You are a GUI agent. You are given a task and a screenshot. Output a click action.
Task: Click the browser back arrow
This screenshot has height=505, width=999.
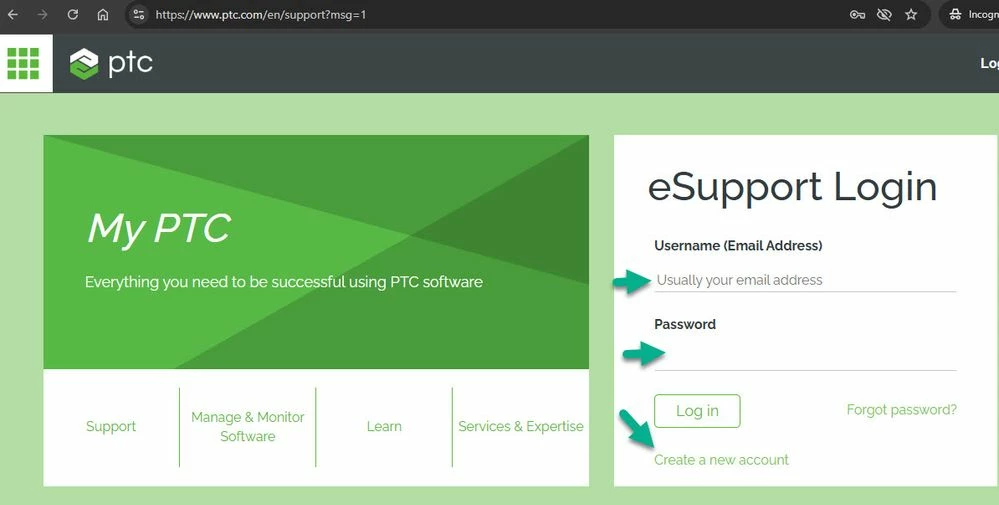pyautogui.click(x=13, y=14)
